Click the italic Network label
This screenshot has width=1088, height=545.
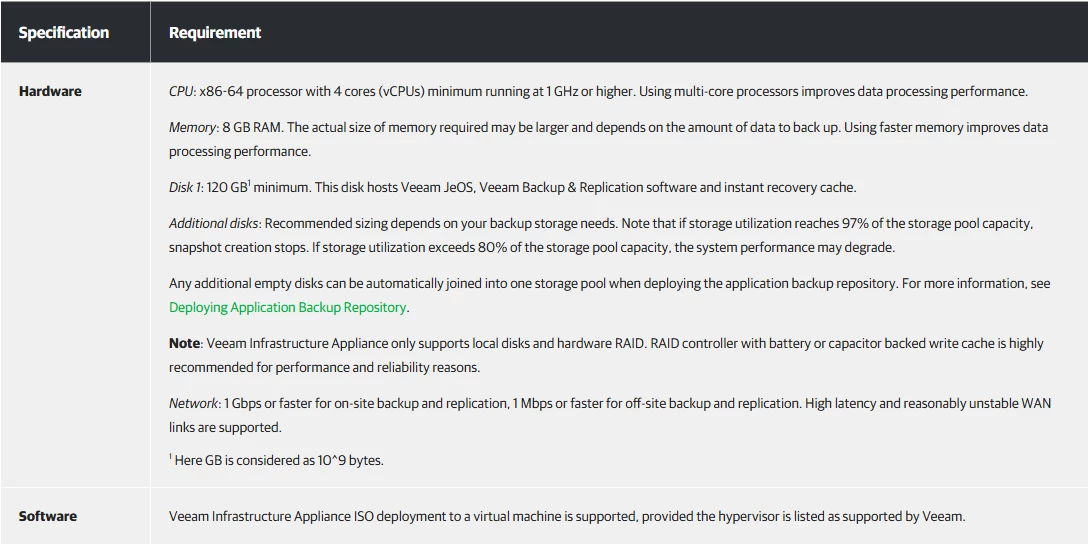tap(194, 403)
